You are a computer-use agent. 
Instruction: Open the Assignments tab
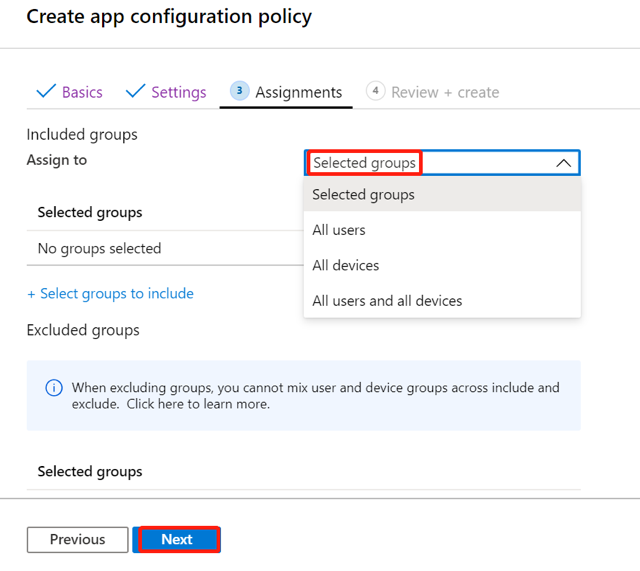click(299, 92)
